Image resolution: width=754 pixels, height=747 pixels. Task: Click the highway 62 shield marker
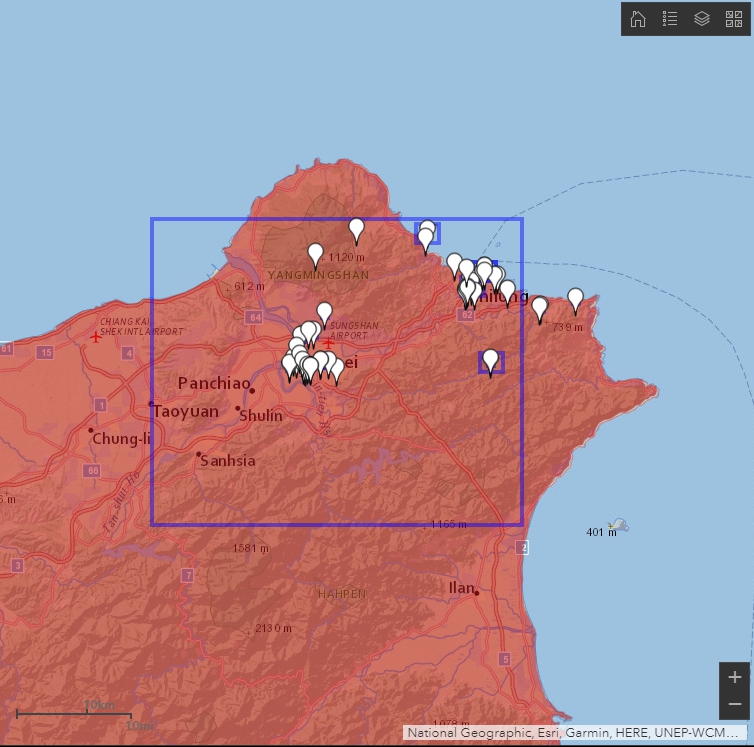click(466, 315)
